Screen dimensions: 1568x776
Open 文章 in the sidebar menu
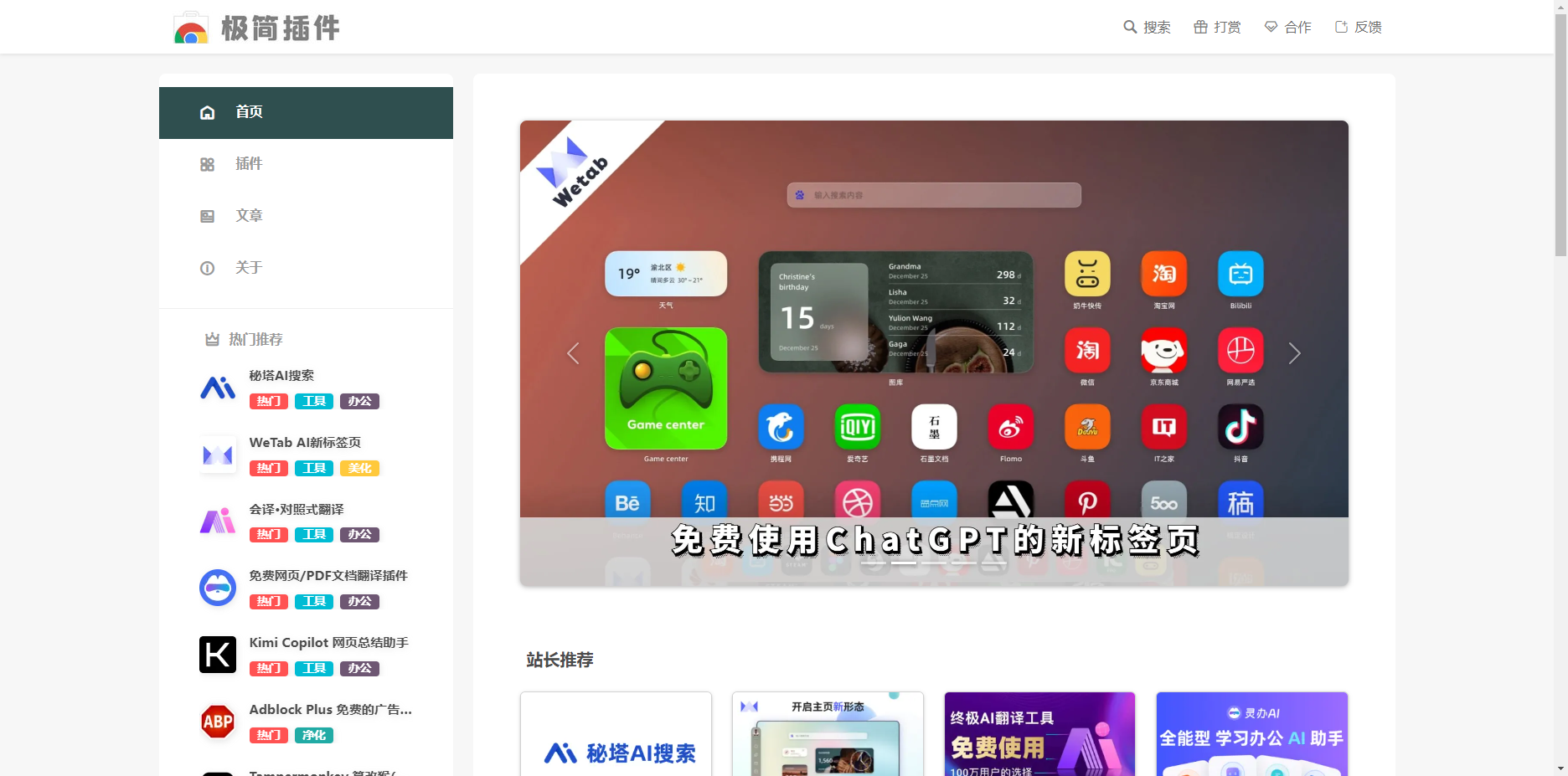(x=306, y=216)
